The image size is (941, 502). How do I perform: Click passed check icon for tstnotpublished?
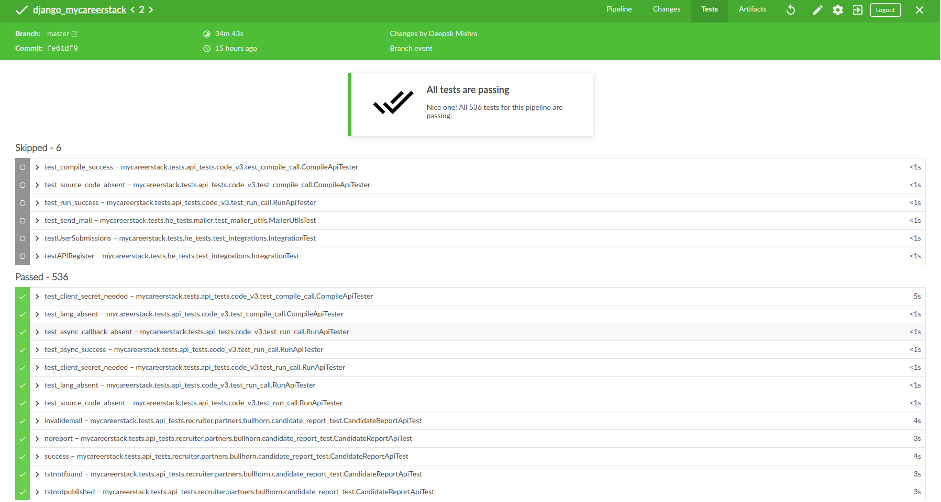(22, 492)
